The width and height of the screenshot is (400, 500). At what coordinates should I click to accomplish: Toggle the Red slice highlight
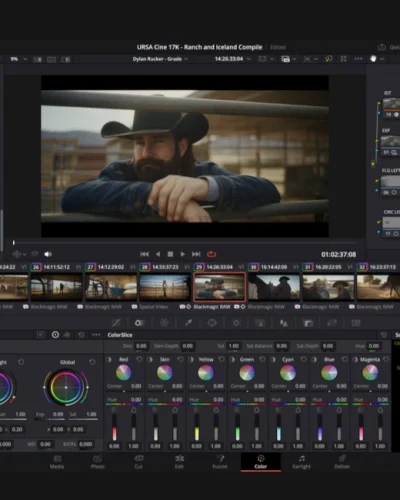point(109,359)
